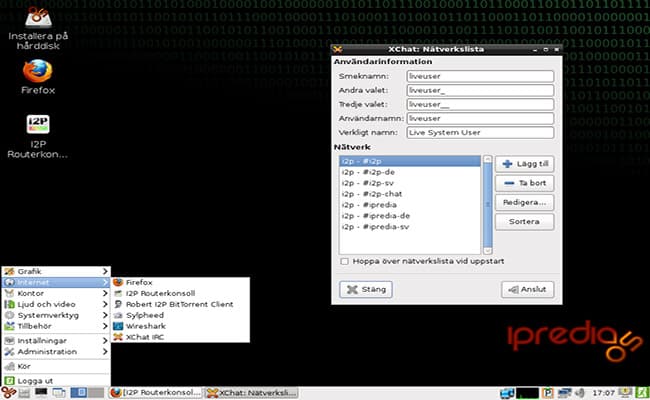Expand the Inställningar submenu arrow
Screen dimensions: 650x400
[x=105, y=341]
